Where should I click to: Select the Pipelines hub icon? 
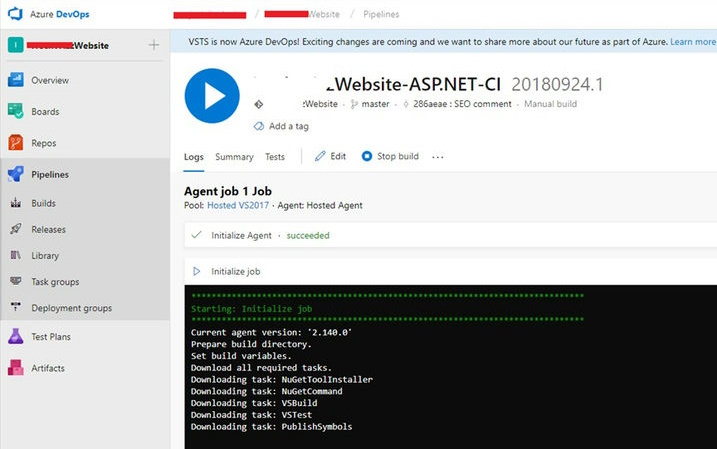tap(16, 174)
